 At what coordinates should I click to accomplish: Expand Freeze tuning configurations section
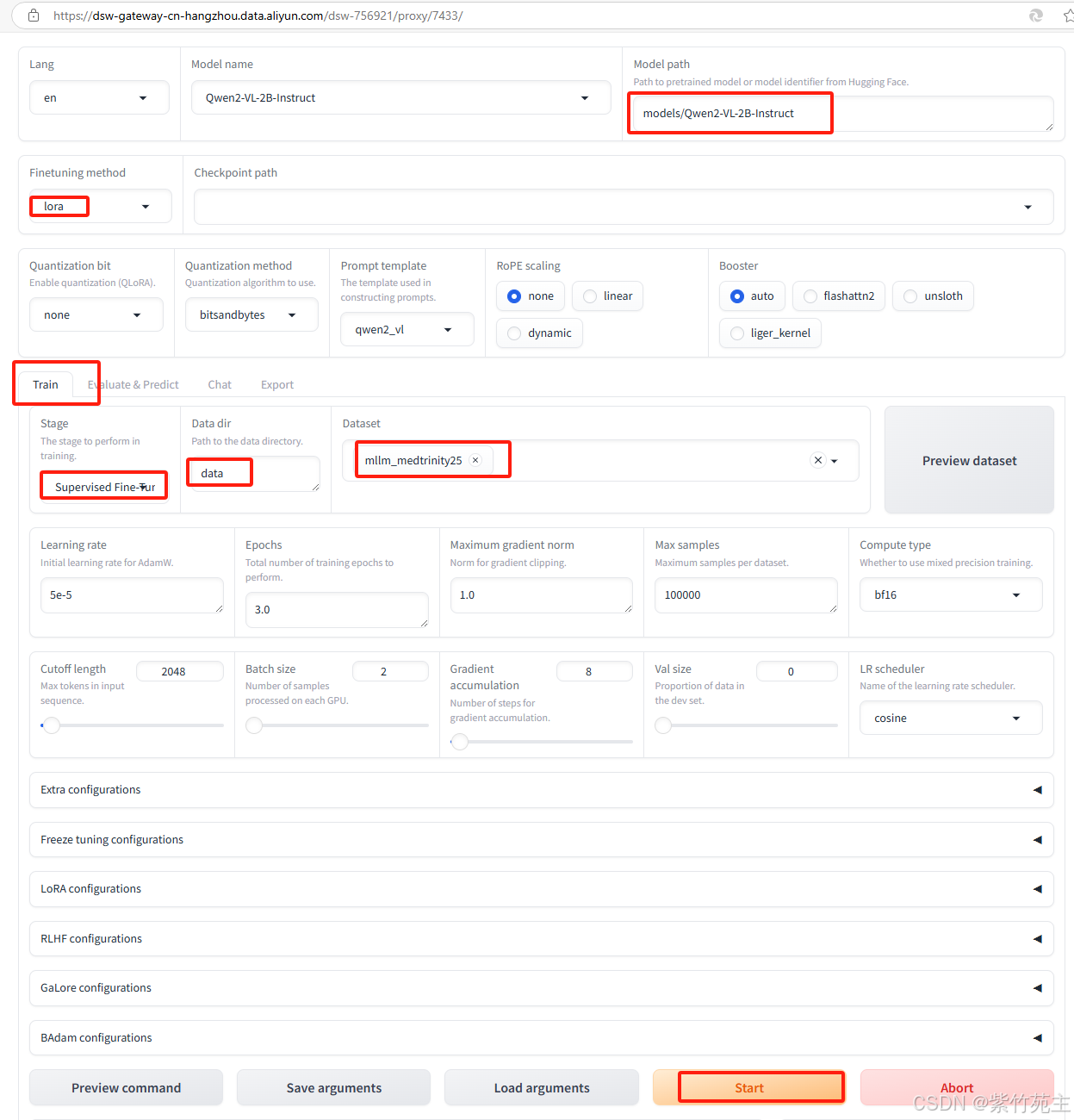point(542,840)
